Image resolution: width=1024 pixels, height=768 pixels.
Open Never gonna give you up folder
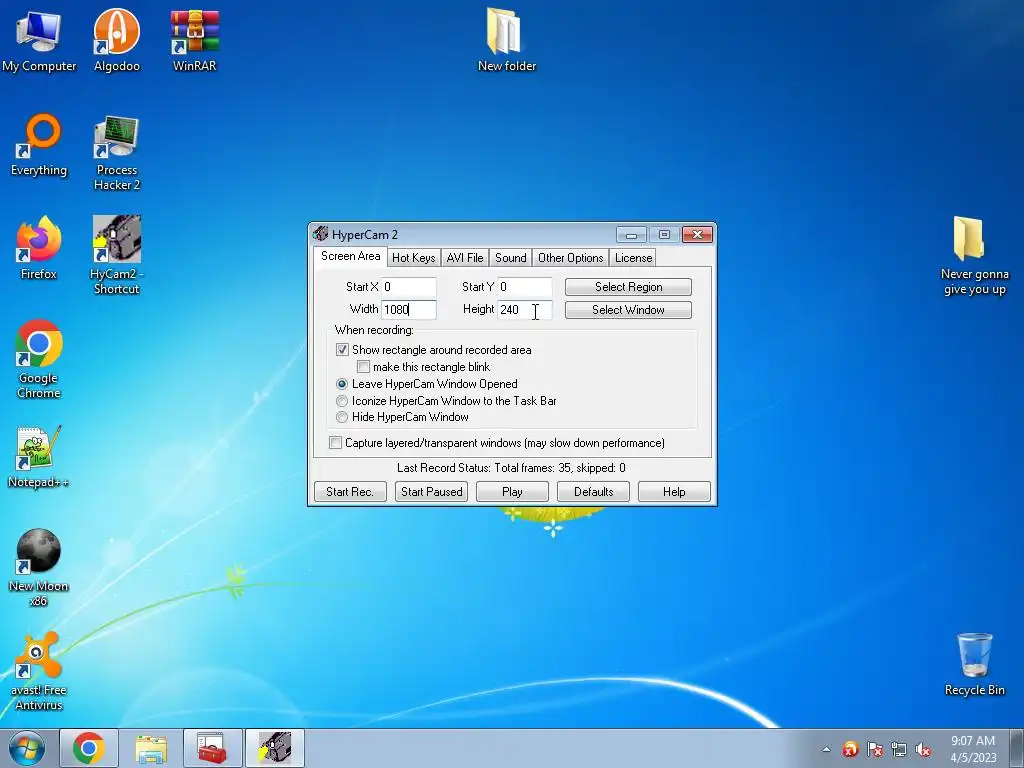pyautogui.click(x=974, y=256)
